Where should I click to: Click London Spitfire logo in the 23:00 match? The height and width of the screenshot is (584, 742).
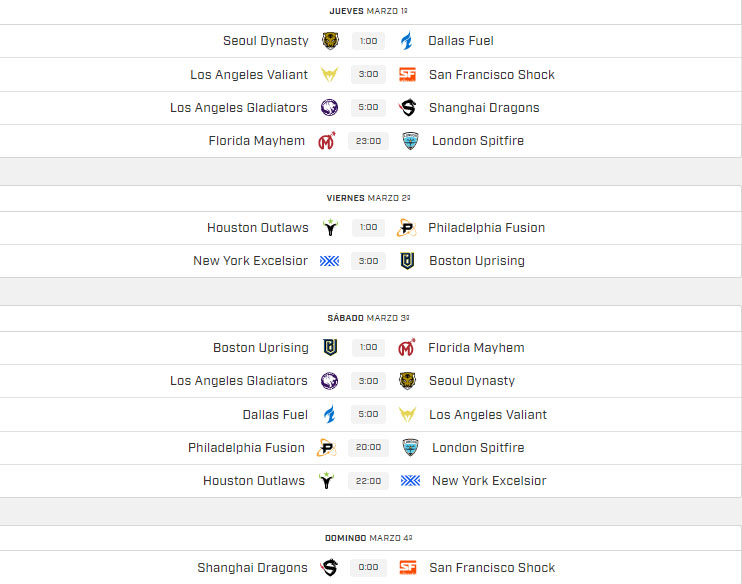[x=410, y=141]
